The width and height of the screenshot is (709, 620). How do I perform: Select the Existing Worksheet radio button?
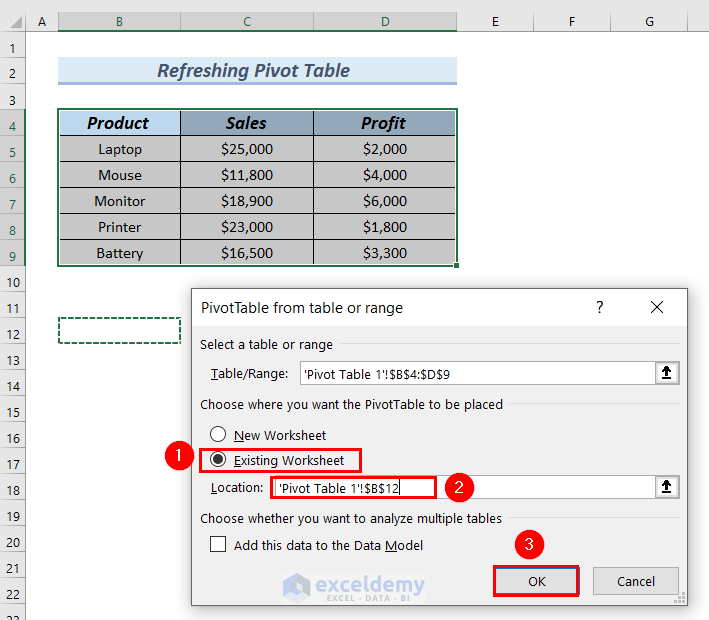point(218,461)
